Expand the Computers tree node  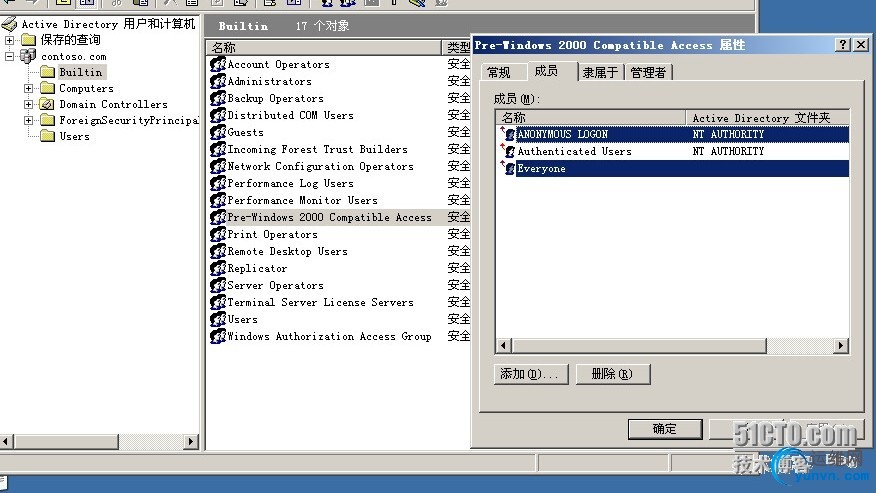pos(28,88)
